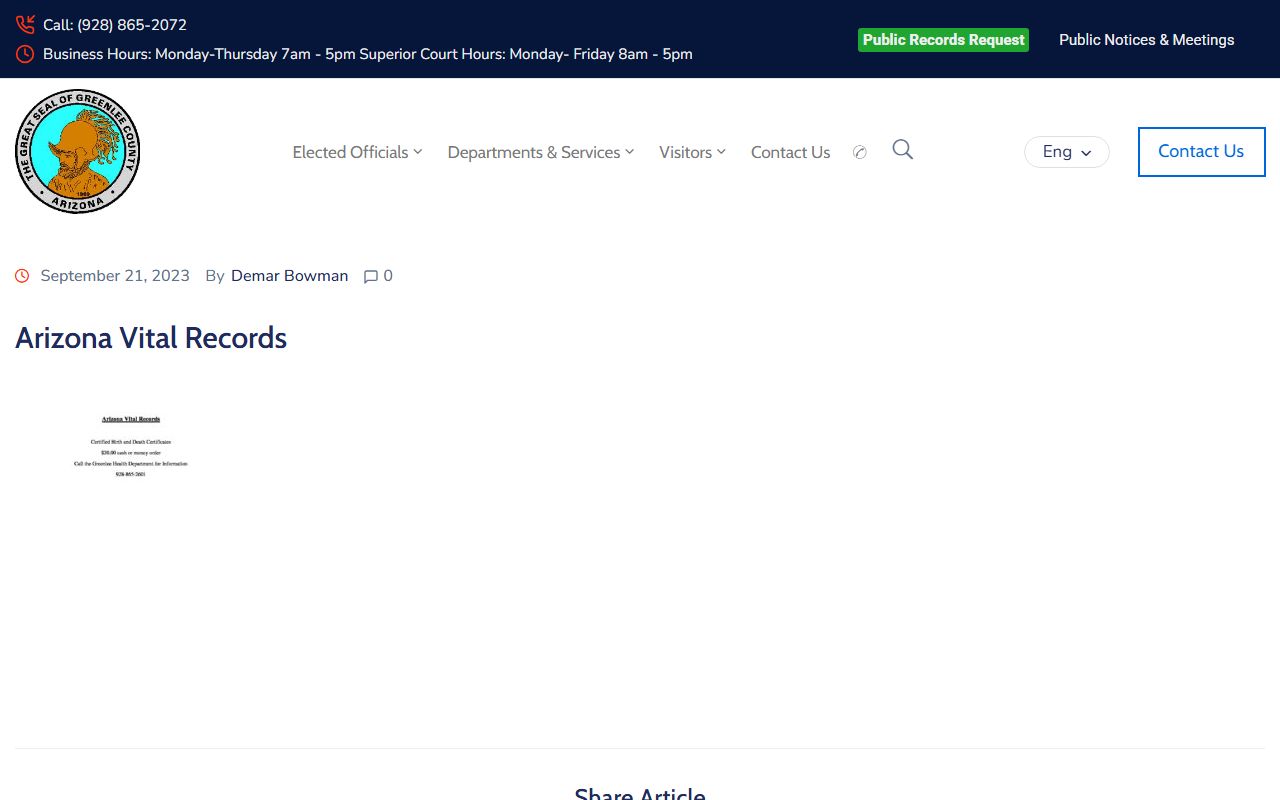Open the Eng language dropdown
The image size is (1280, 800).
(x=1067, y=152)
